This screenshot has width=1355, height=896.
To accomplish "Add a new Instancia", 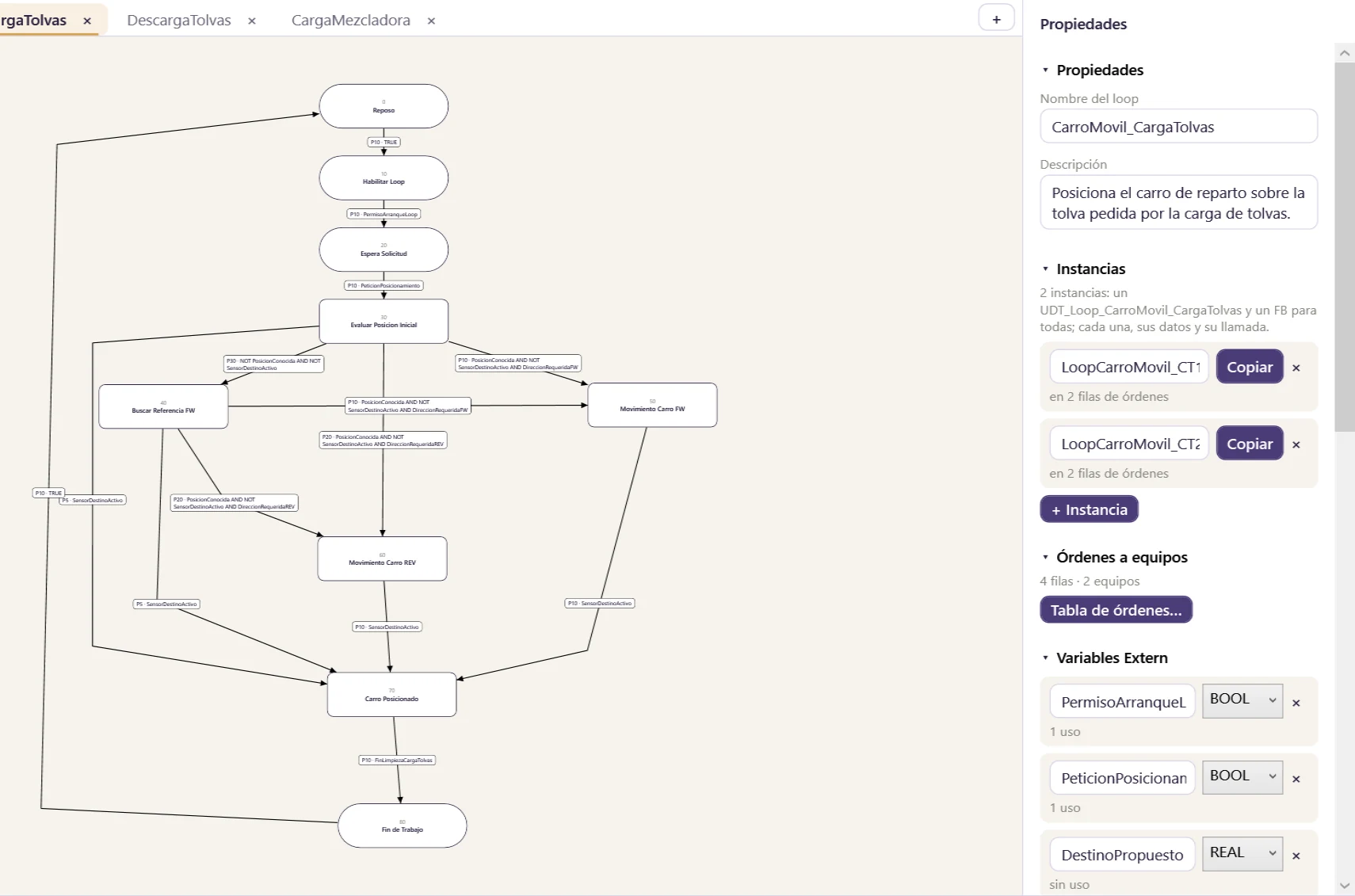I will pos(1089,509).
